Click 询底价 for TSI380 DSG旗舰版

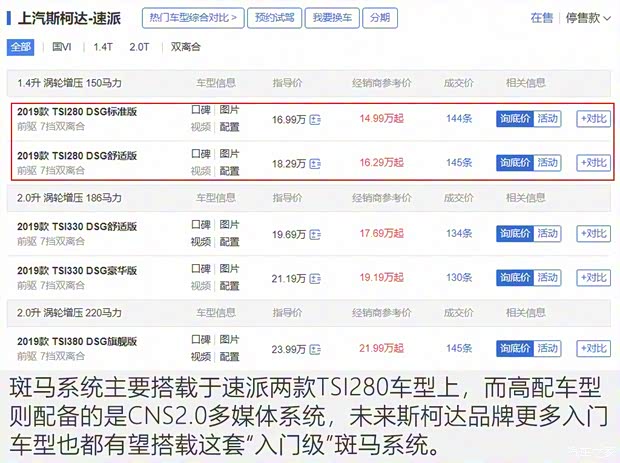(x=515, y=348)
